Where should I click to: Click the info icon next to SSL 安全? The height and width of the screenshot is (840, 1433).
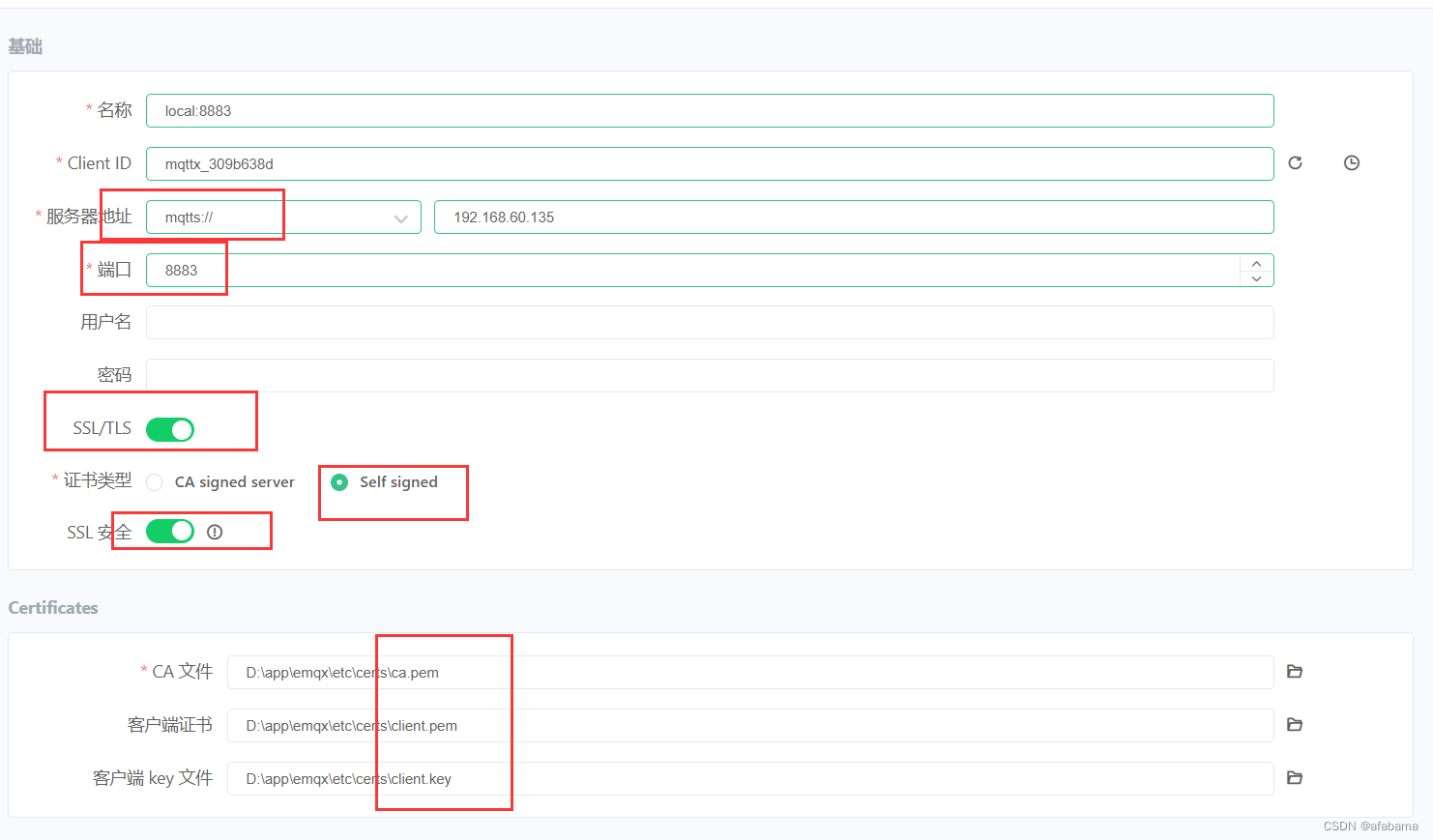click(215, 531)
